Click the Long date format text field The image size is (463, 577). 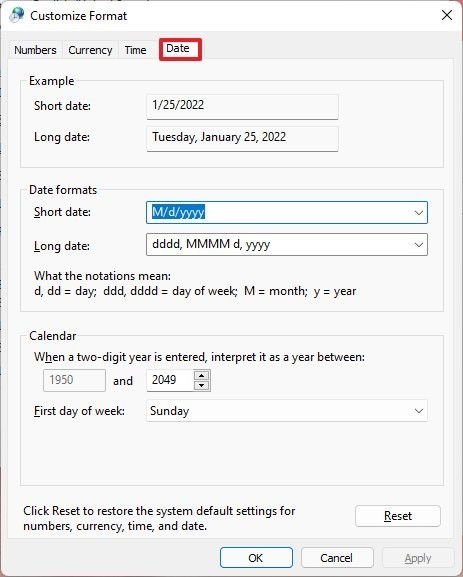[279, 244]
